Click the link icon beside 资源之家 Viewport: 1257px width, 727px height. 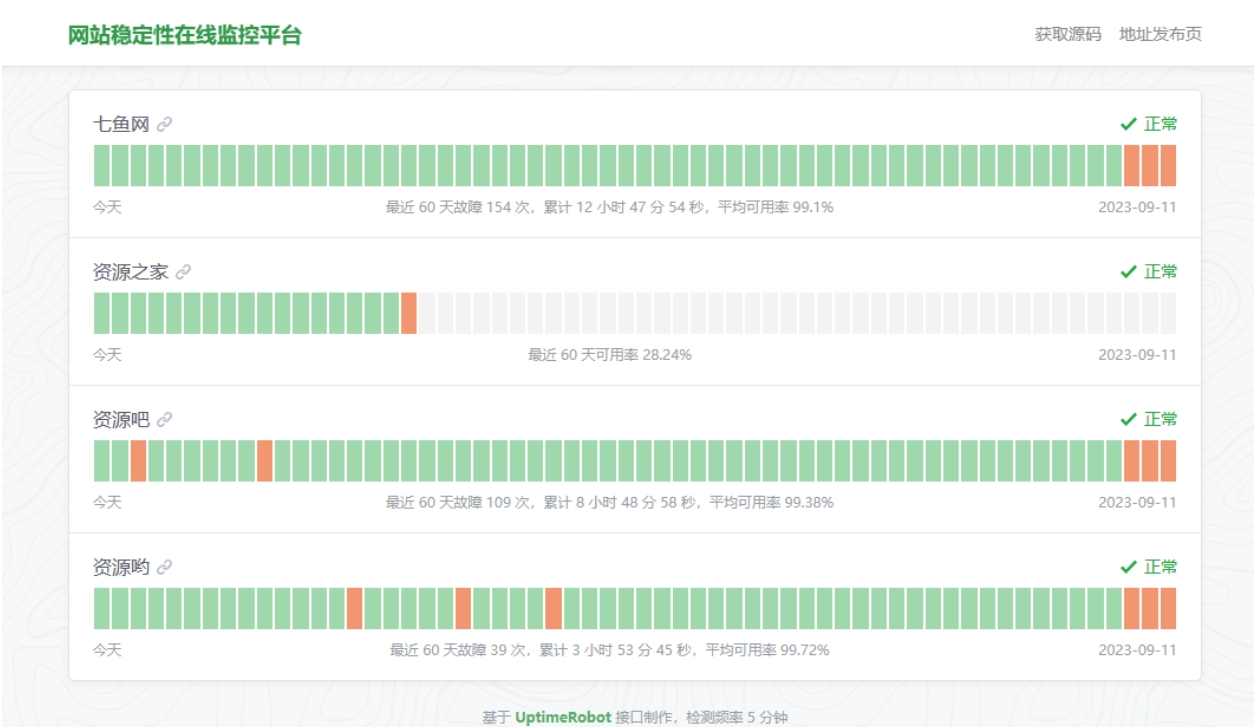click(x=183, y=272)
